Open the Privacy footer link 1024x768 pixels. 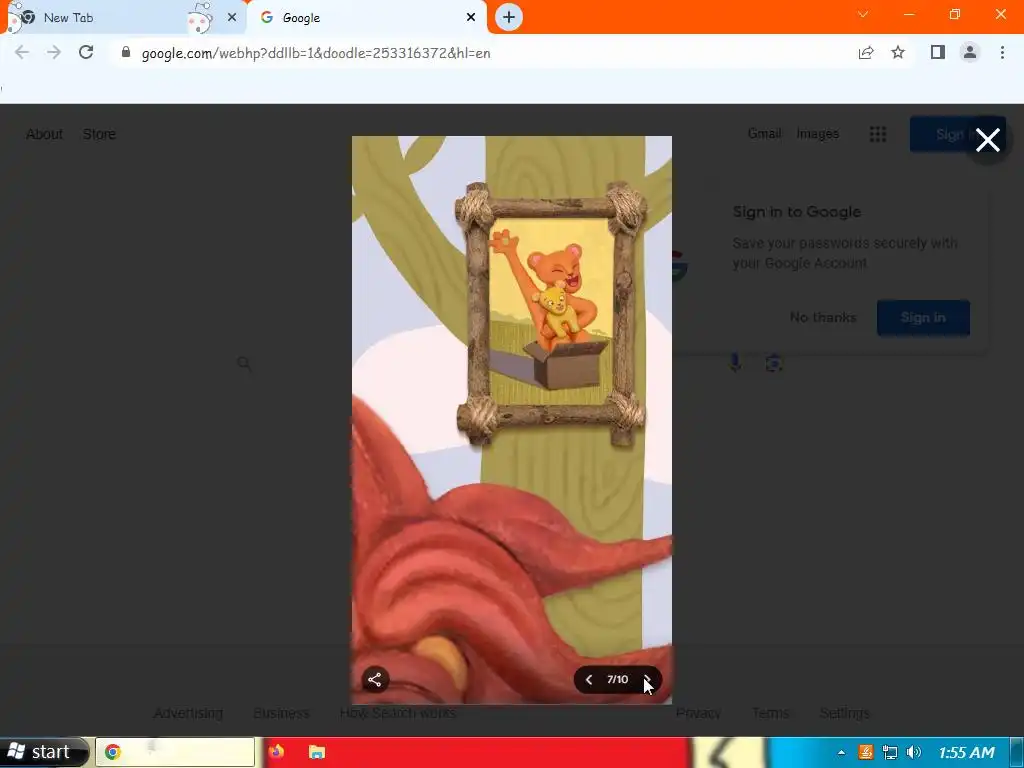click(698, 713)
